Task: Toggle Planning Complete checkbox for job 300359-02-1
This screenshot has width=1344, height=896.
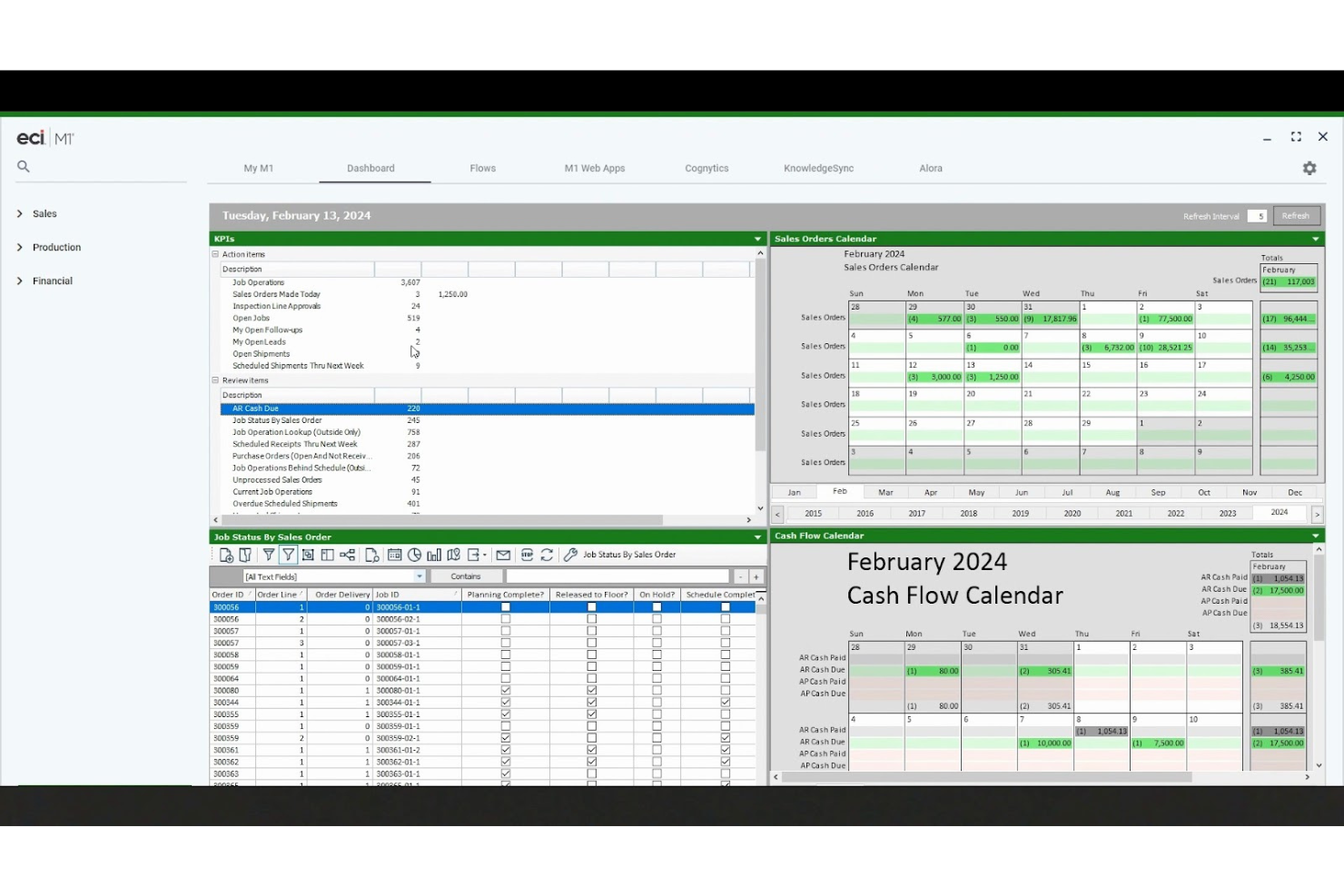Action: (506, 738)
